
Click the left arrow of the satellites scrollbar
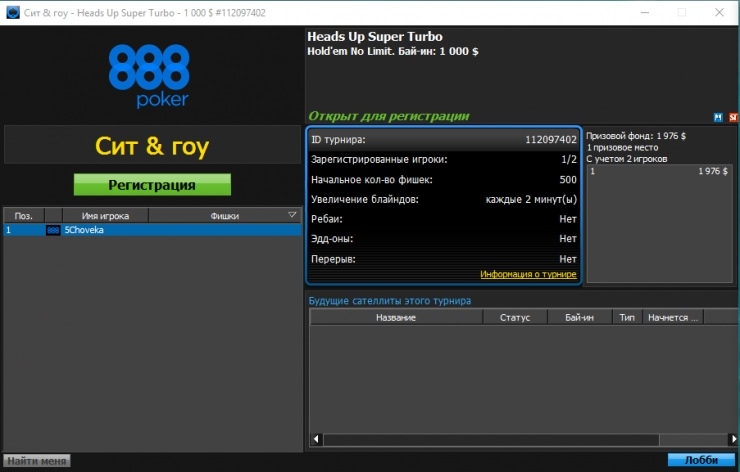point(316,439)
